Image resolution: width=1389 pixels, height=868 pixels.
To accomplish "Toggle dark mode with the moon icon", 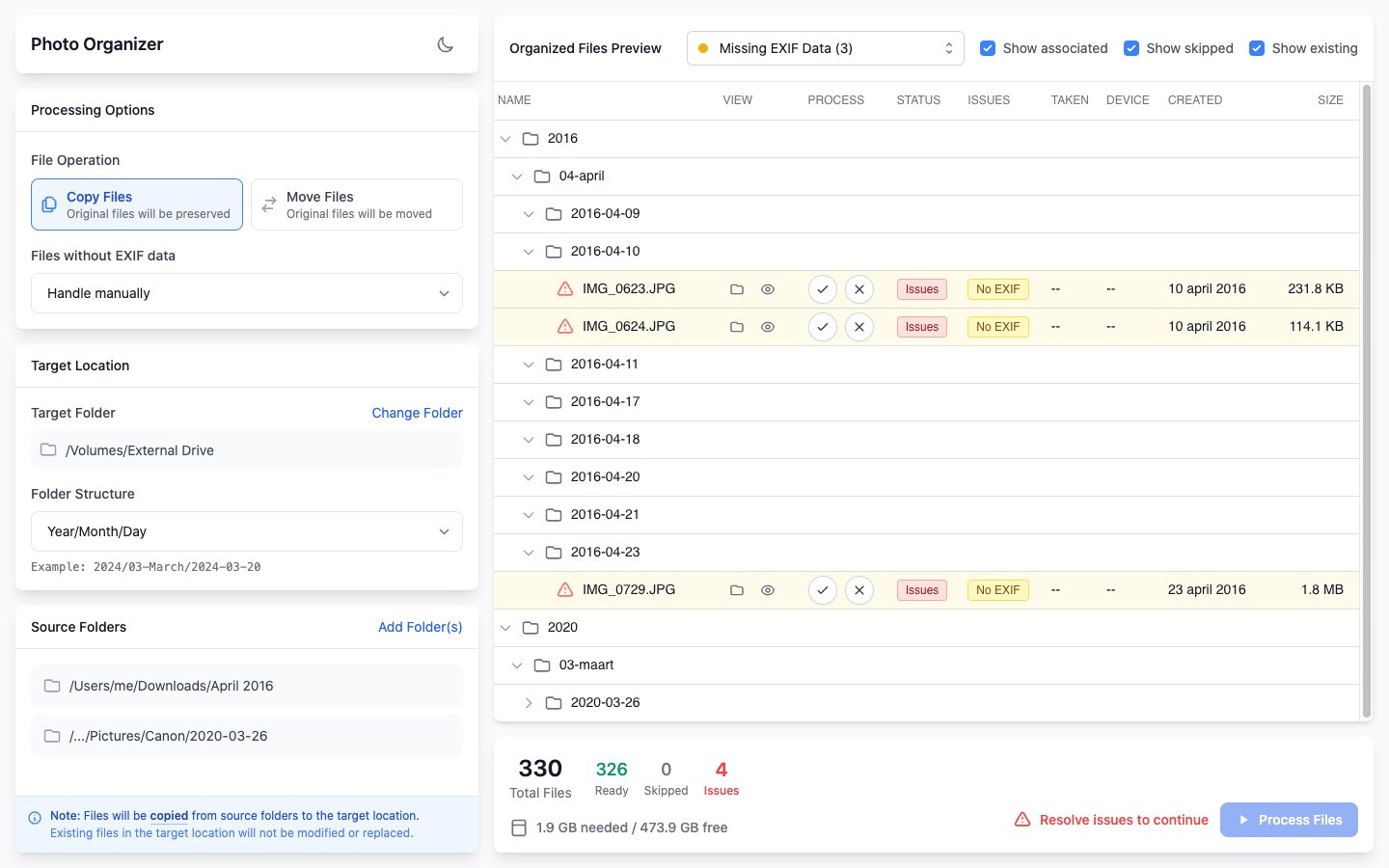I will pos(446,44).
